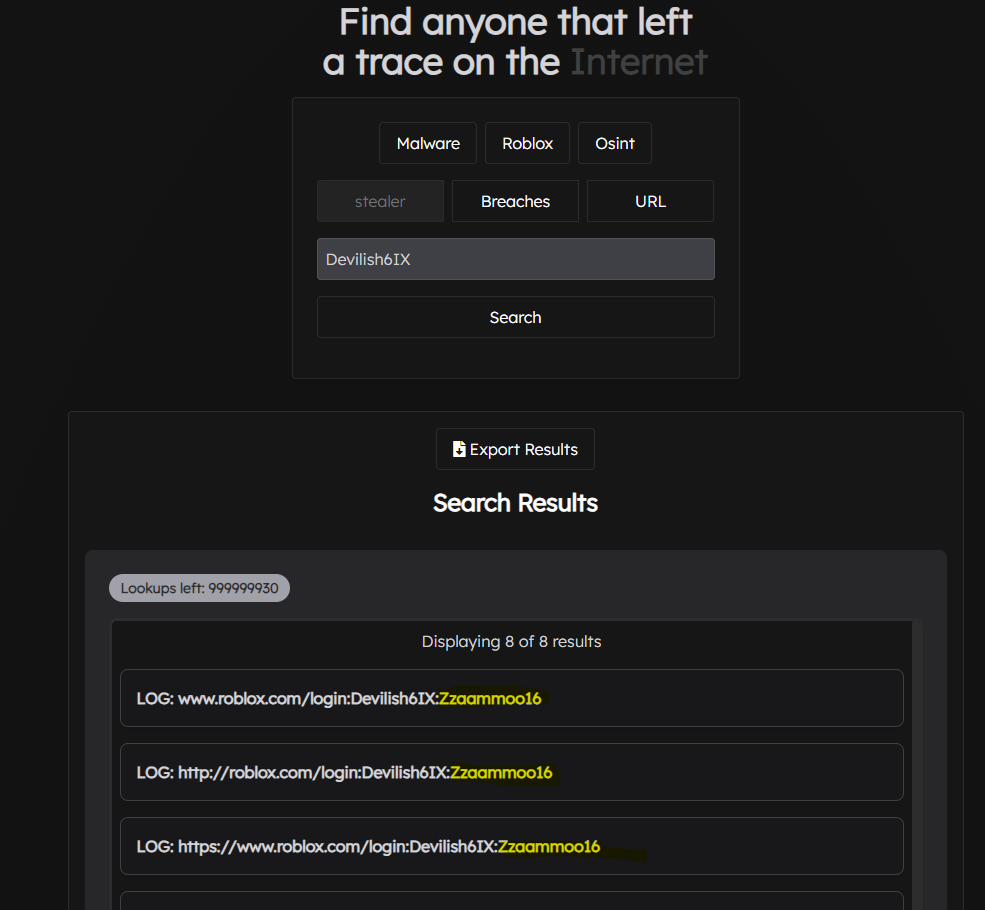Focus the Devilish6IX search input field
This screenshot has width=985, height=910.
tap(516, 259)
